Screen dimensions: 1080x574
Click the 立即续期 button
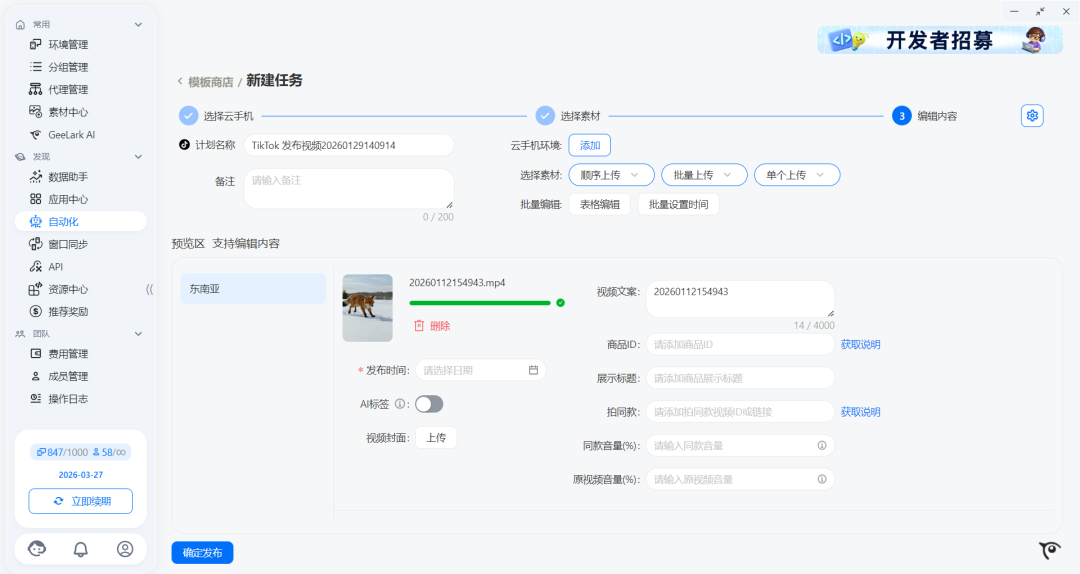[81, 501]
